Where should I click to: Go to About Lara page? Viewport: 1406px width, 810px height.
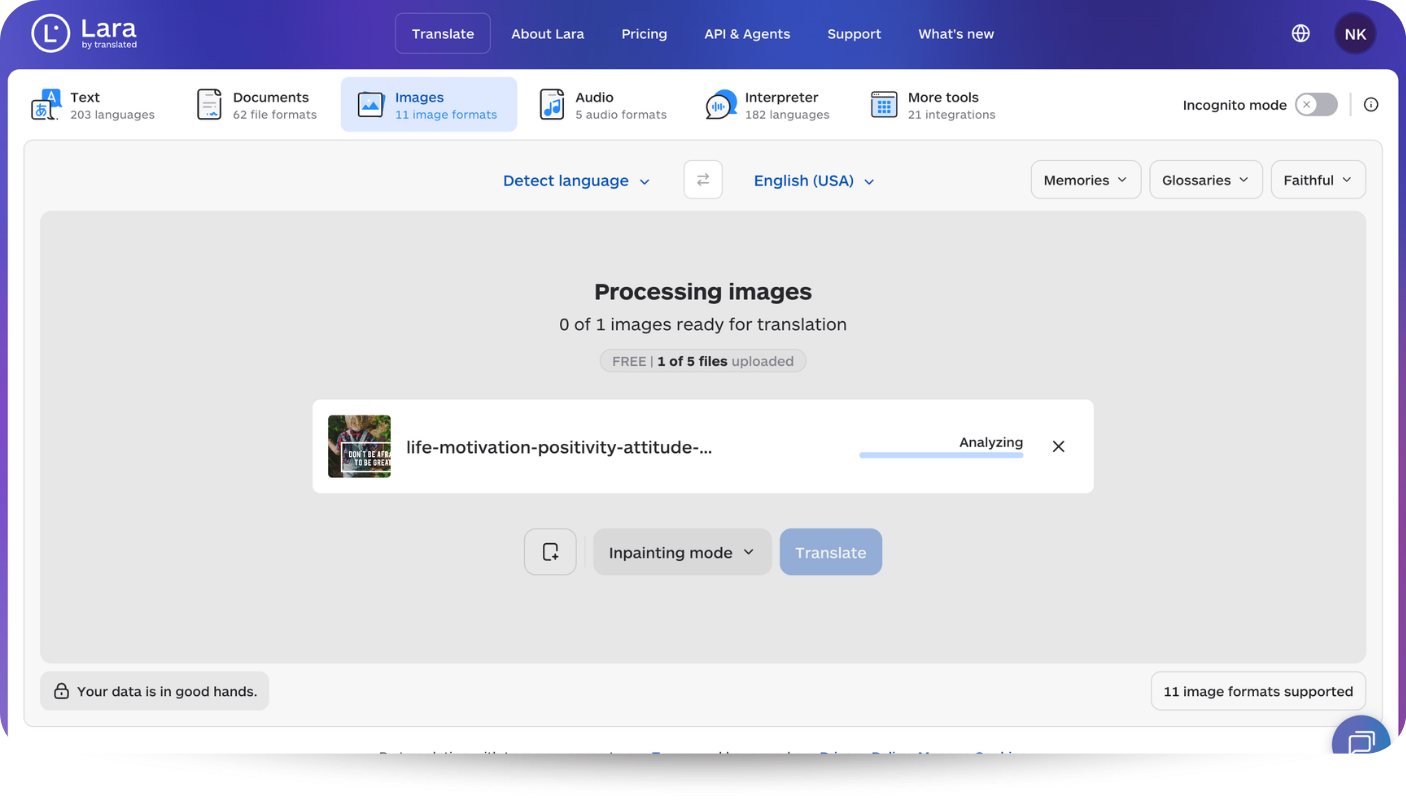(548, 34)
